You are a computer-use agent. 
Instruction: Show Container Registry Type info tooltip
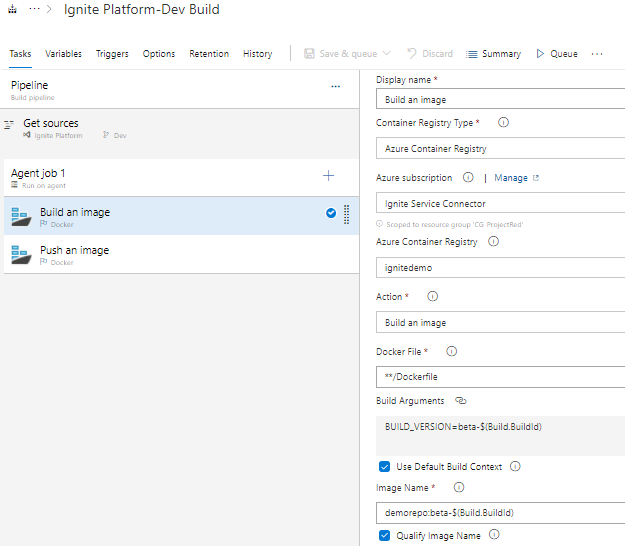(x=503, y=122)
